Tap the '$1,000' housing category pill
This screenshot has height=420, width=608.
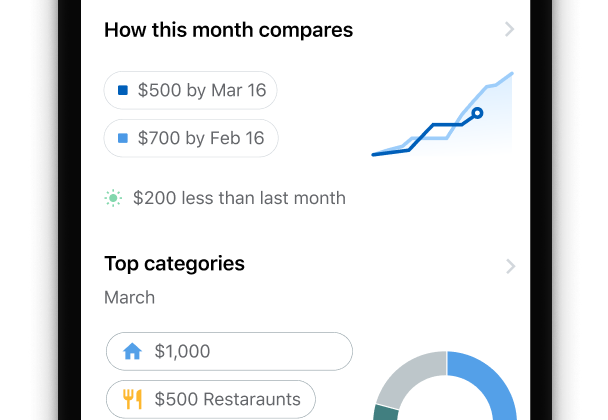tap(229, 352)
